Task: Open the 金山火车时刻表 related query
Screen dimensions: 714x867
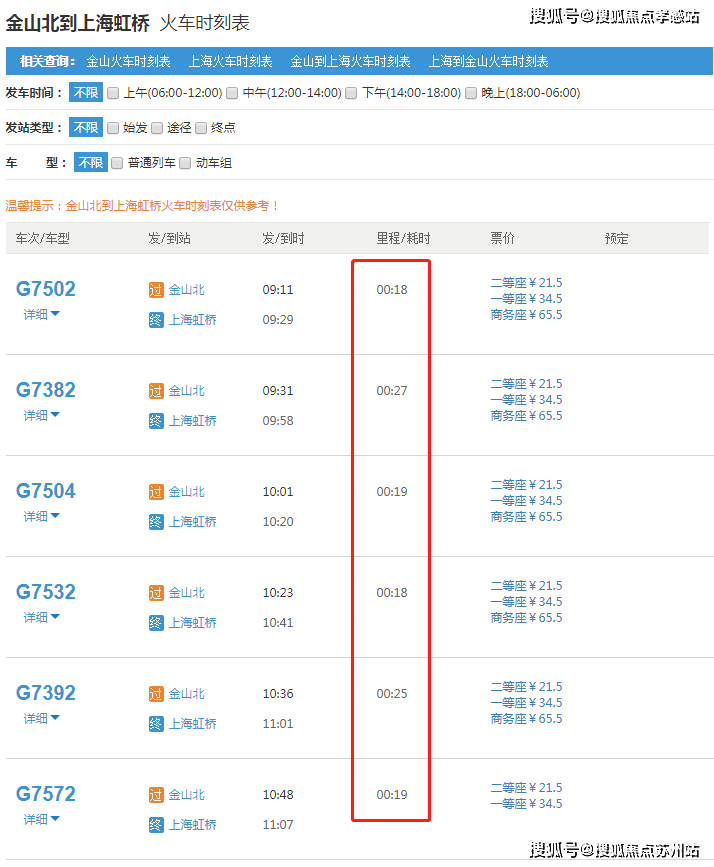Action: [x=128, y=61]
